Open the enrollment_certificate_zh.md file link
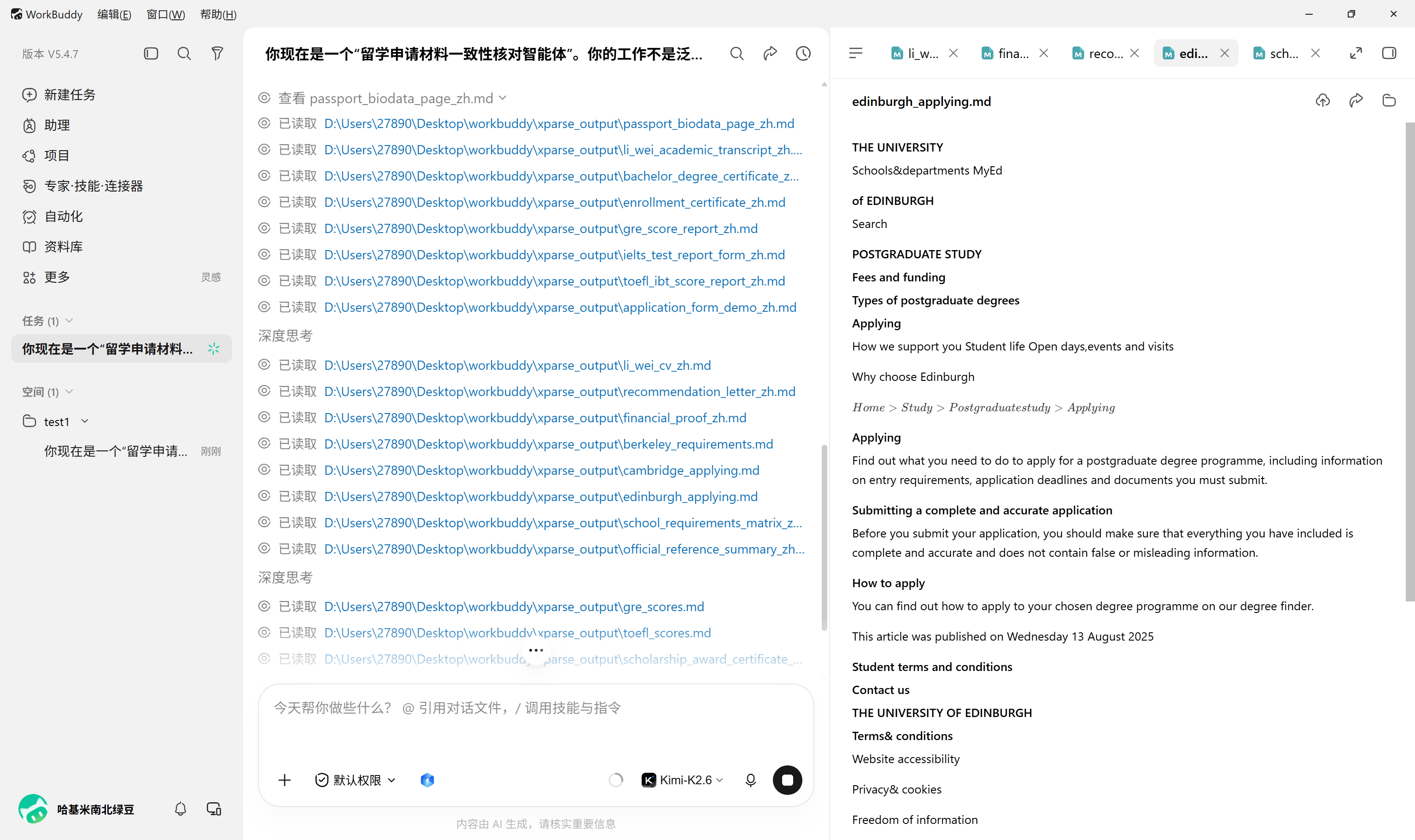Viewport: 1415px width, 840px height. tap(555, 202)
